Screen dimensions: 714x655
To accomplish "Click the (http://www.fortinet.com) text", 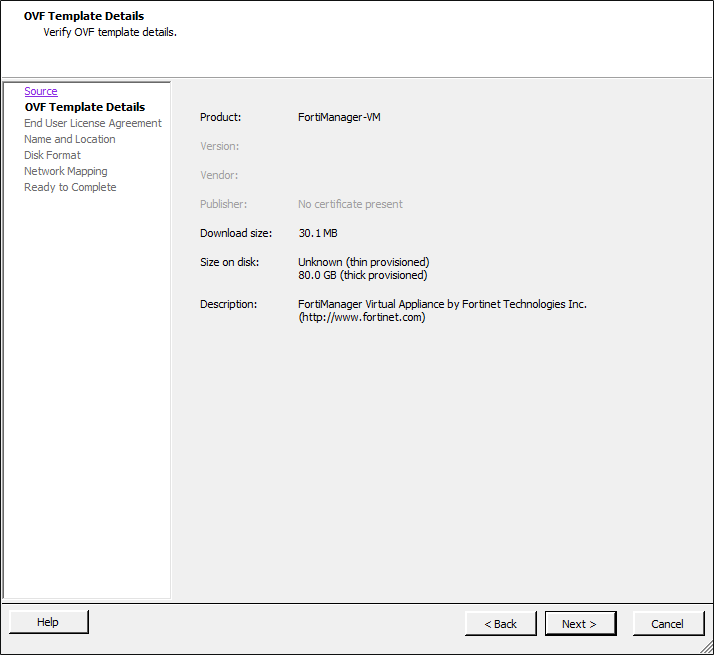I will tap(362, 317).
